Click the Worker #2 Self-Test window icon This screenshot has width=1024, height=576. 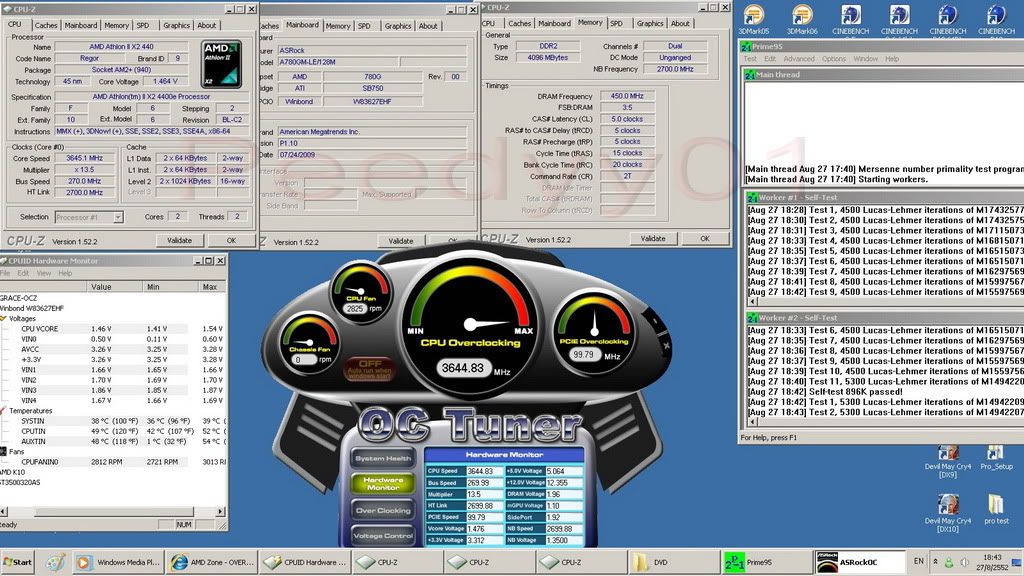point(752,318)
